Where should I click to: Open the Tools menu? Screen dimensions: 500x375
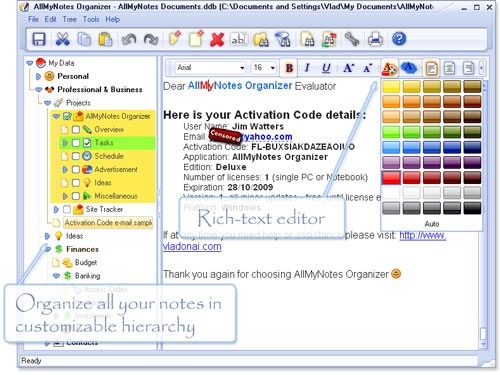[91, 19]
